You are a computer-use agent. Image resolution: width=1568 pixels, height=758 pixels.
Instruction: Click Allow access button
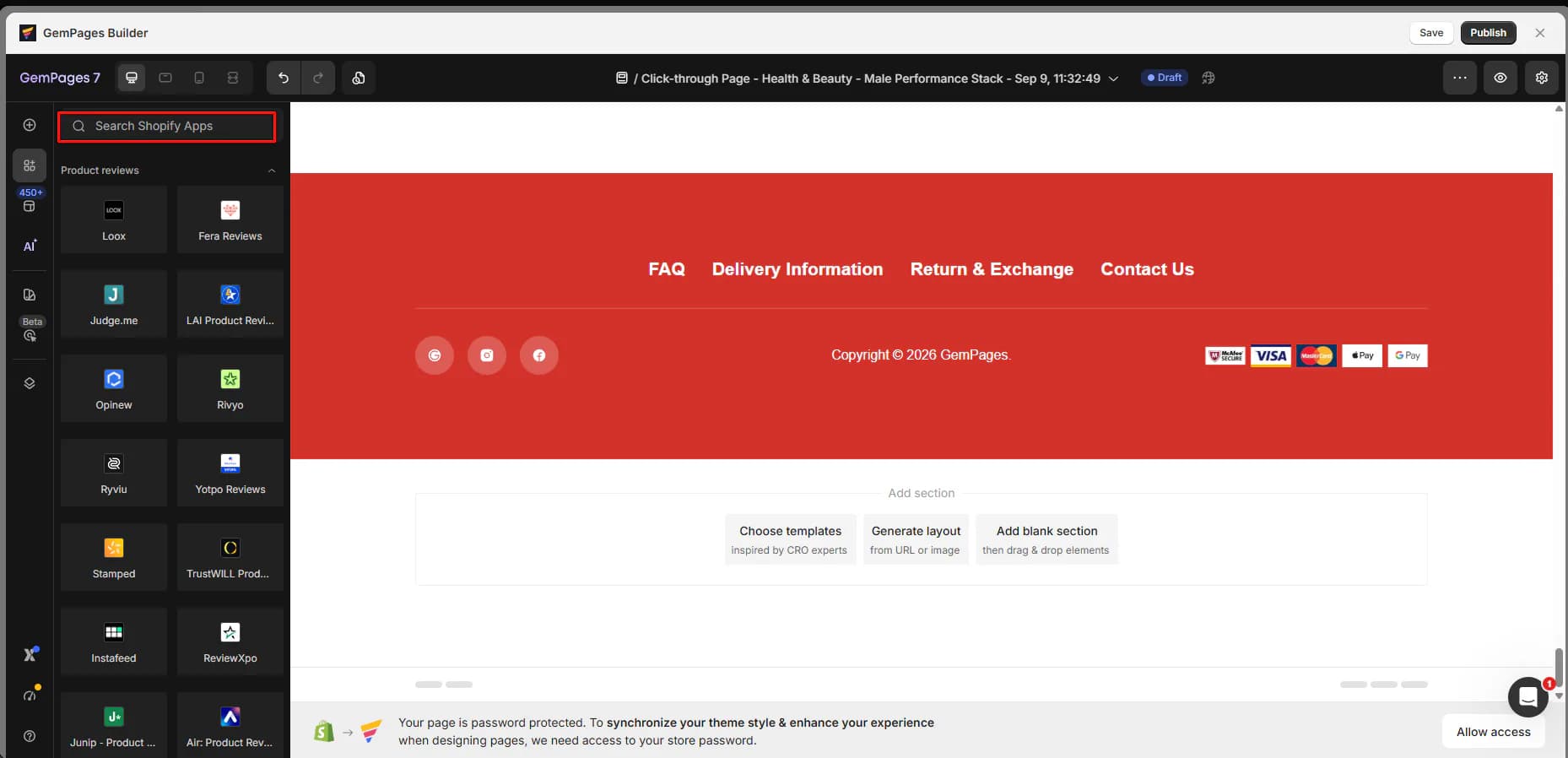(1493, 732)
